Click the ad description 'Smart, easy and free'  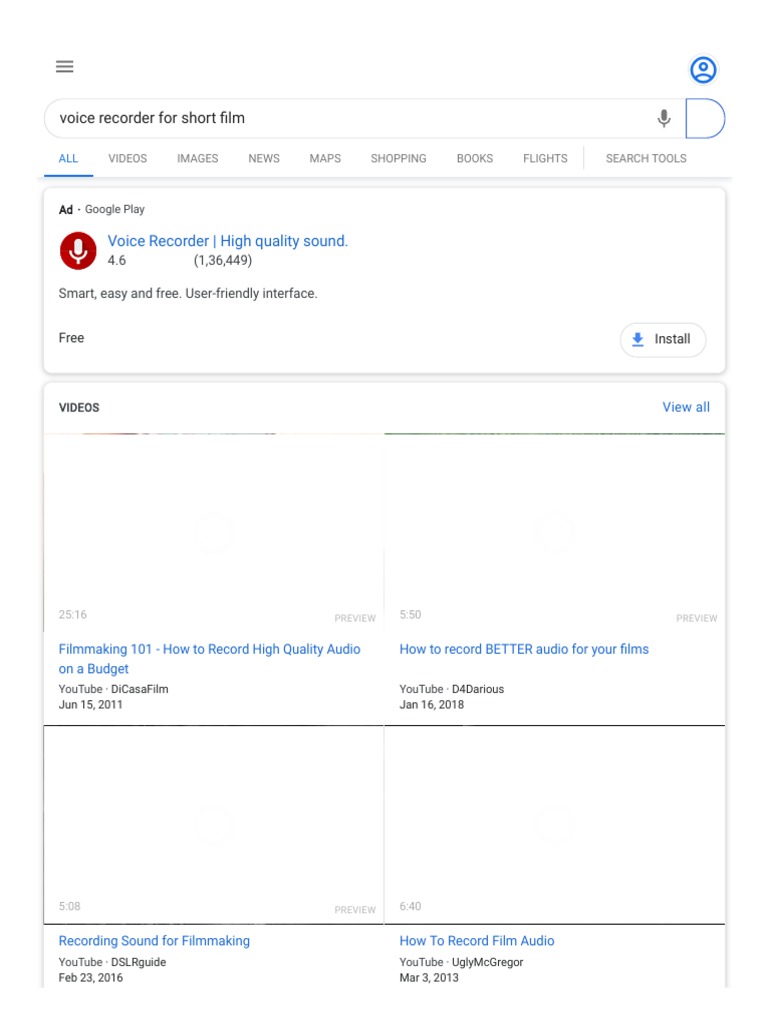point(188,294)
